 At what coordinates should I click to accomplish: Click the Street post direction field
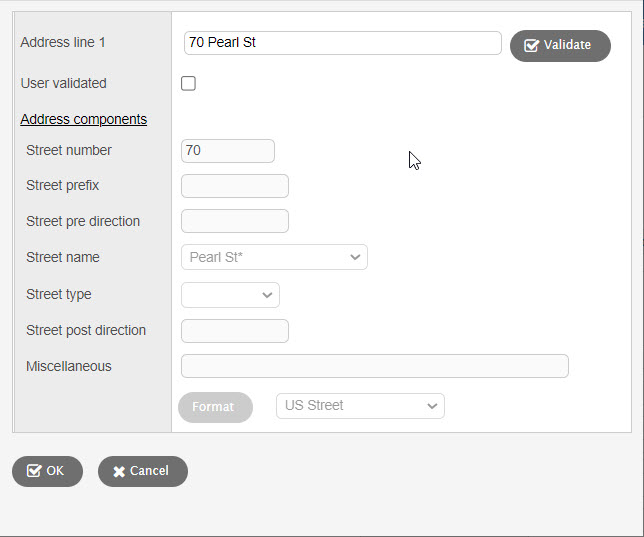pos(234,331)
